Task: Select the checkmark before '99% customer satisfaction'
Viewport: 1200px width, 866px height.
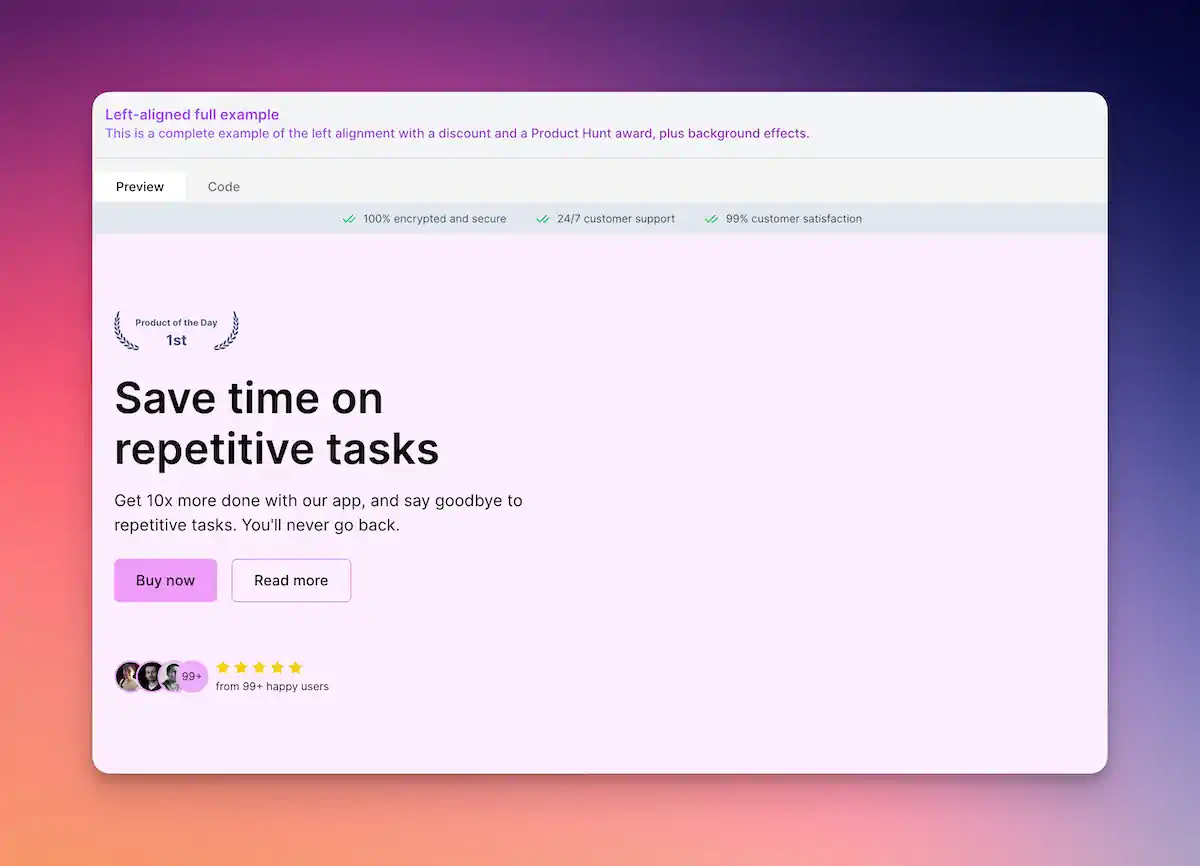Action: coord(711,218)
